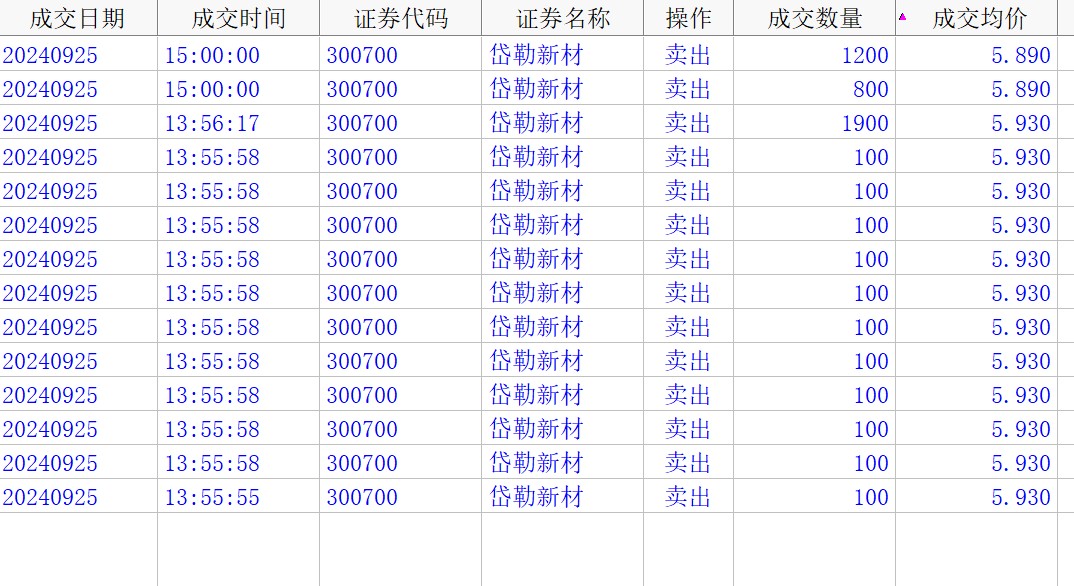1074x586 pixels.
Task: Click 卖出 in the 13:56:17 row
Action: point(688,123)
